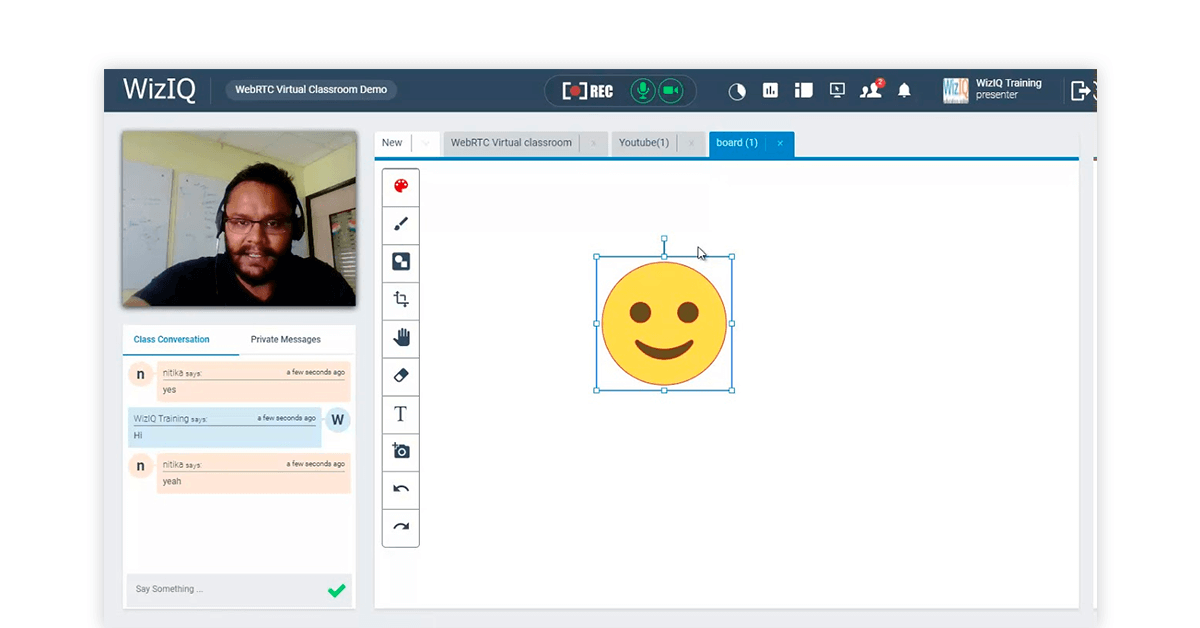Open the class timer pie icon
The width and height of the screenshot is (1200, 628).
pyautogui.click(x=737, y=91)
